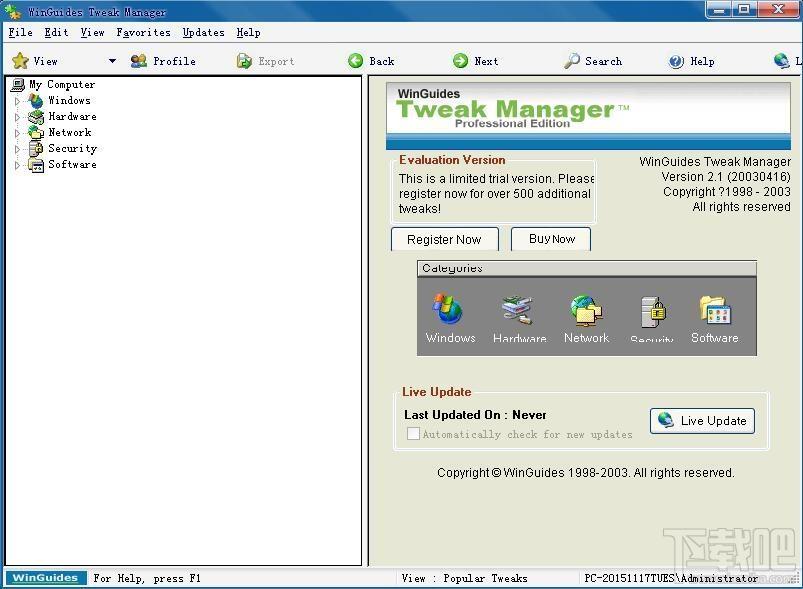Select My Computer root icon

(18, 85)
